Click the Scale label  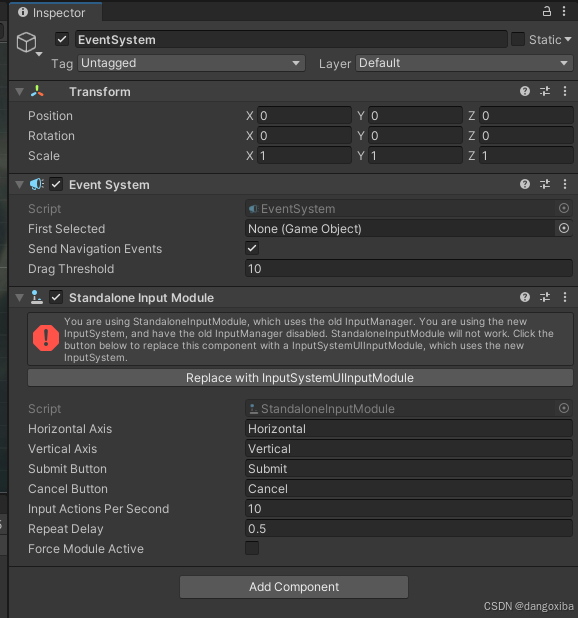(x=44, y=156)
